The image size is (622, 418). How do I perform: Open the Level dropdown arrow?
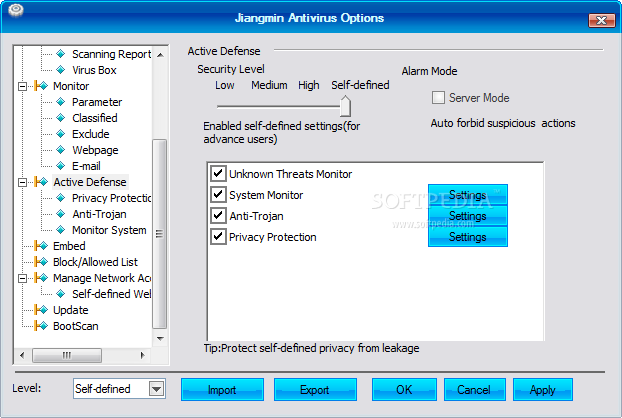156,389
